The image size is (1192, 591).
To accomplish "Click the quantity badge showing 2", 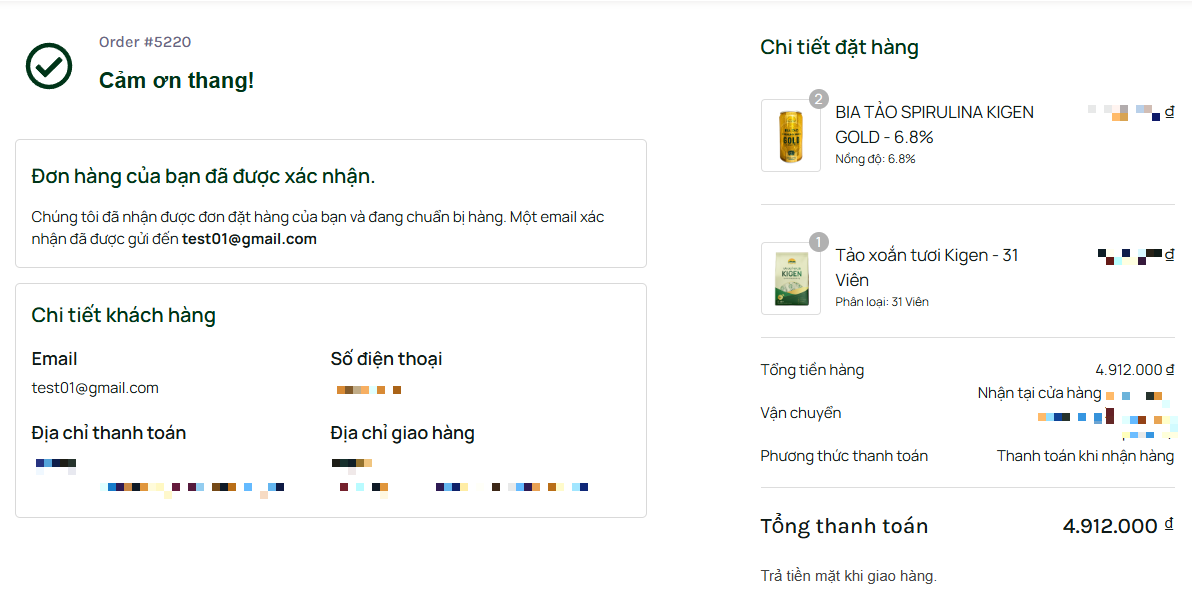I will 819,99.
